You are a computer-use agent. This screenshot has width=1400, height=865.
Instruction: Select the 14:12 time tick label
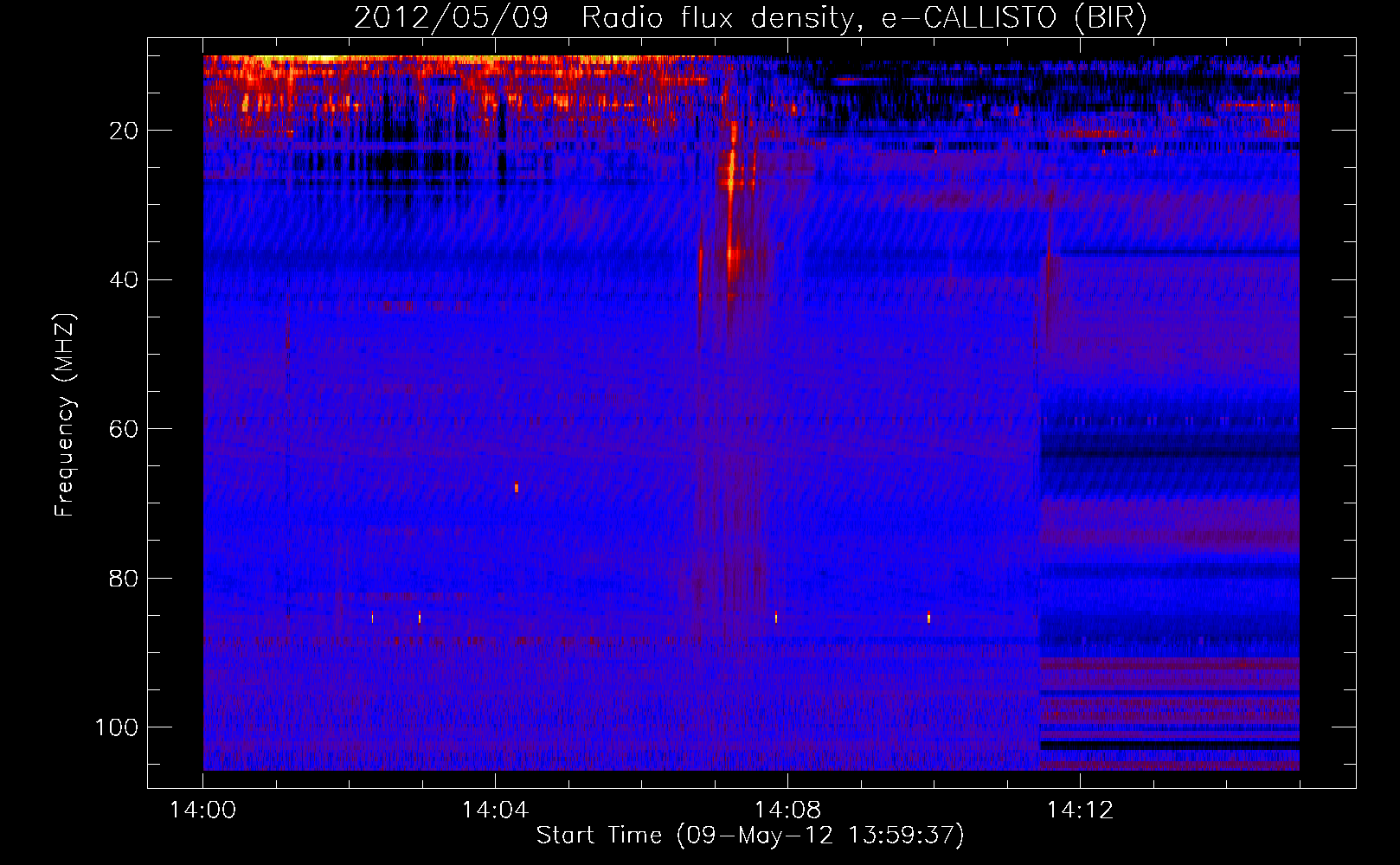coord(1080,811)
